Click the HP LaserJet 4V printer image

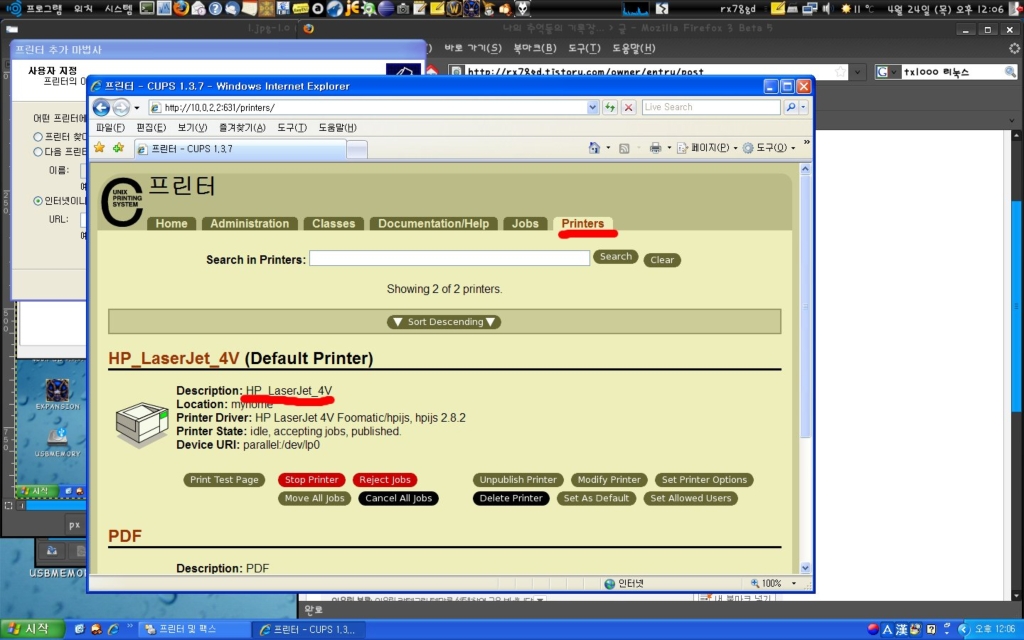142,424
